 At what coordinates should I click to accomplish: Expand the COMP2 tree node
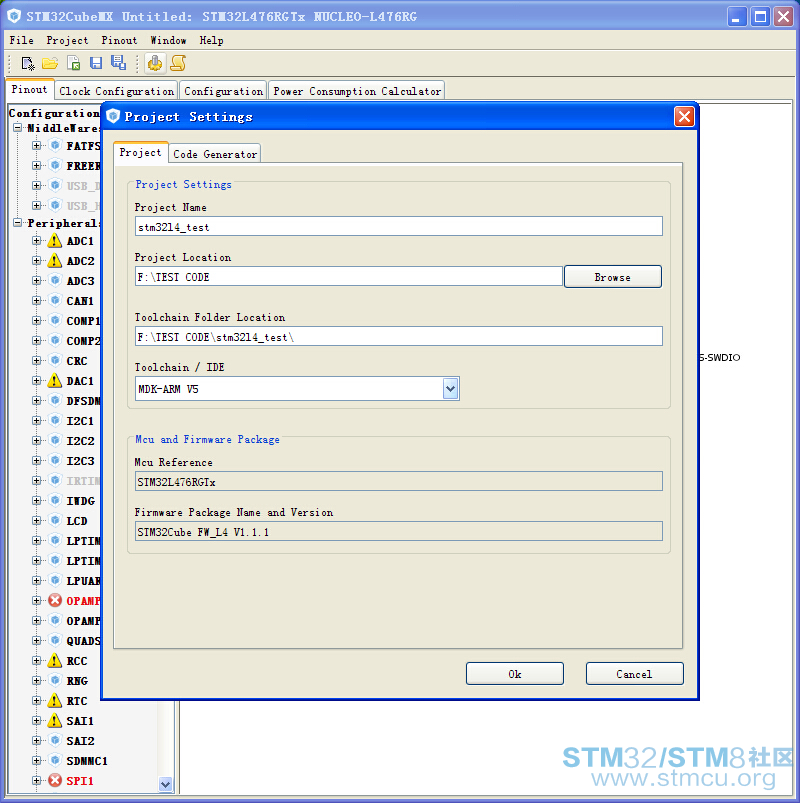click(x=36, y=340)
